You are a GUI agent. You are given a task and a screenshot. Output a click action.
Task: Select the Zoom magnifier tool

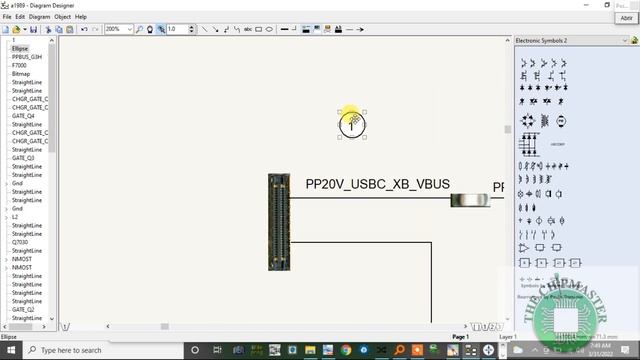click(140, 29)
